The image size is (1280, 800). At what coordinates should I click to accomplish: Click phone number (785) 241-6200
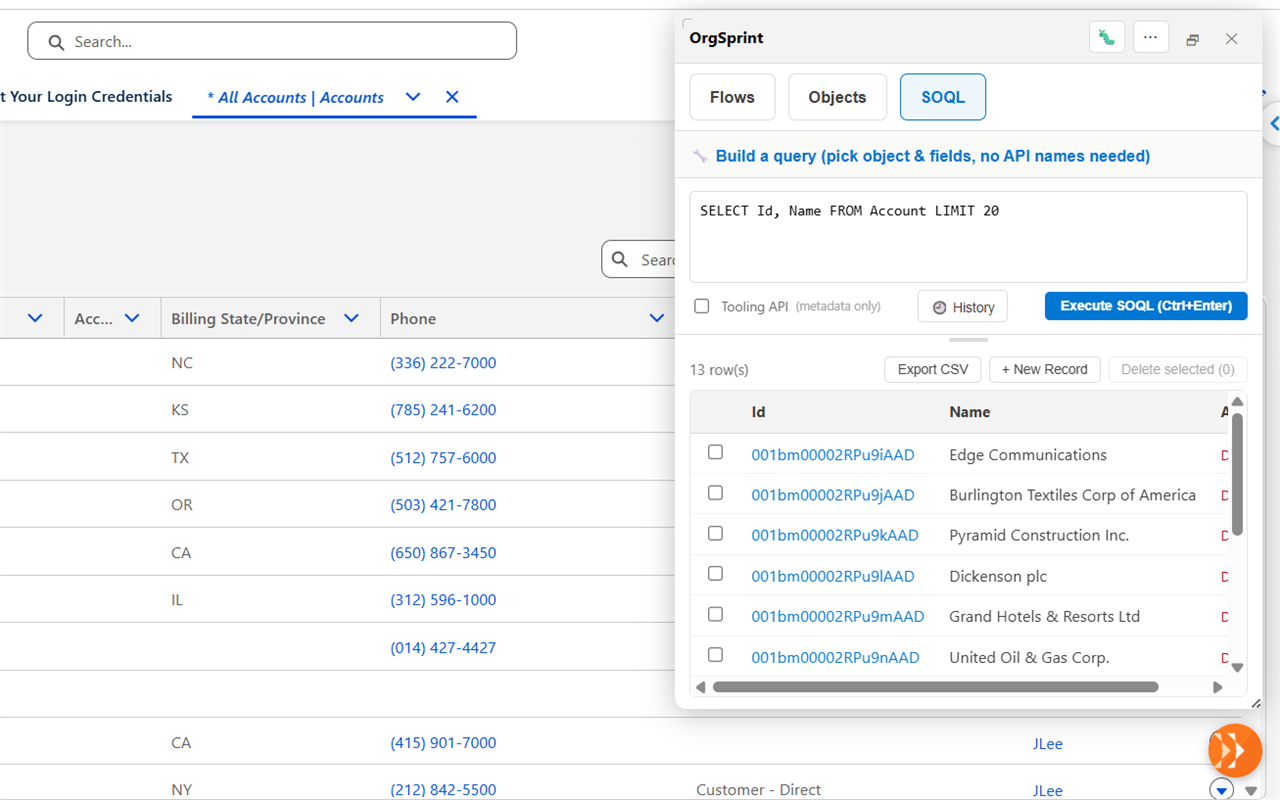point(443,410)
